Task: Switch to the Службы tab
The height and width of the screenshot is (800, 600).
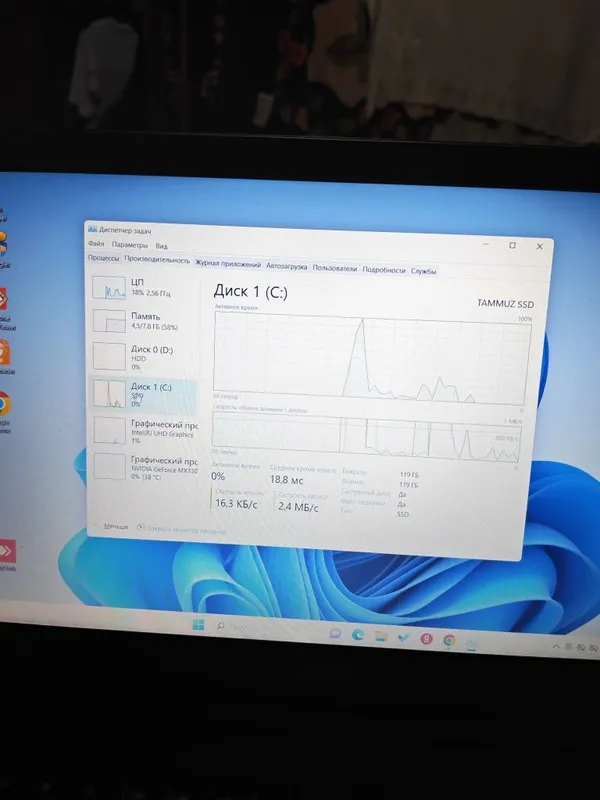Action: [x=423, y=271]
